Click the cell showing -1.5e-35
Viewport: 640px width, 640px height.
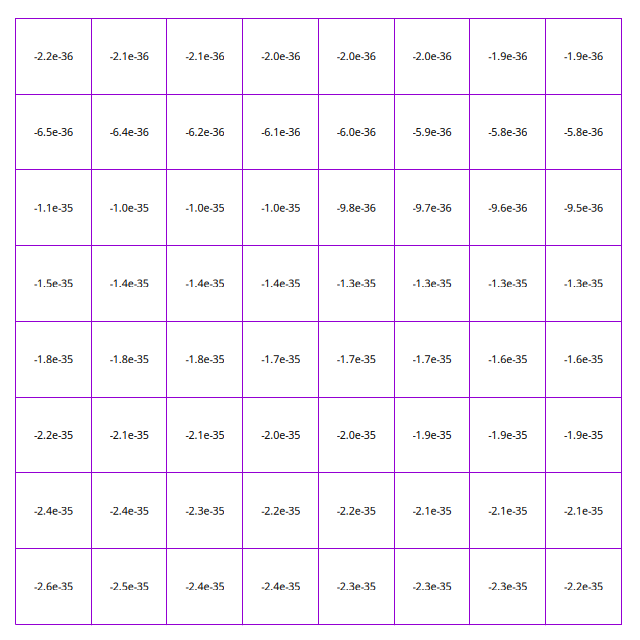53,284
